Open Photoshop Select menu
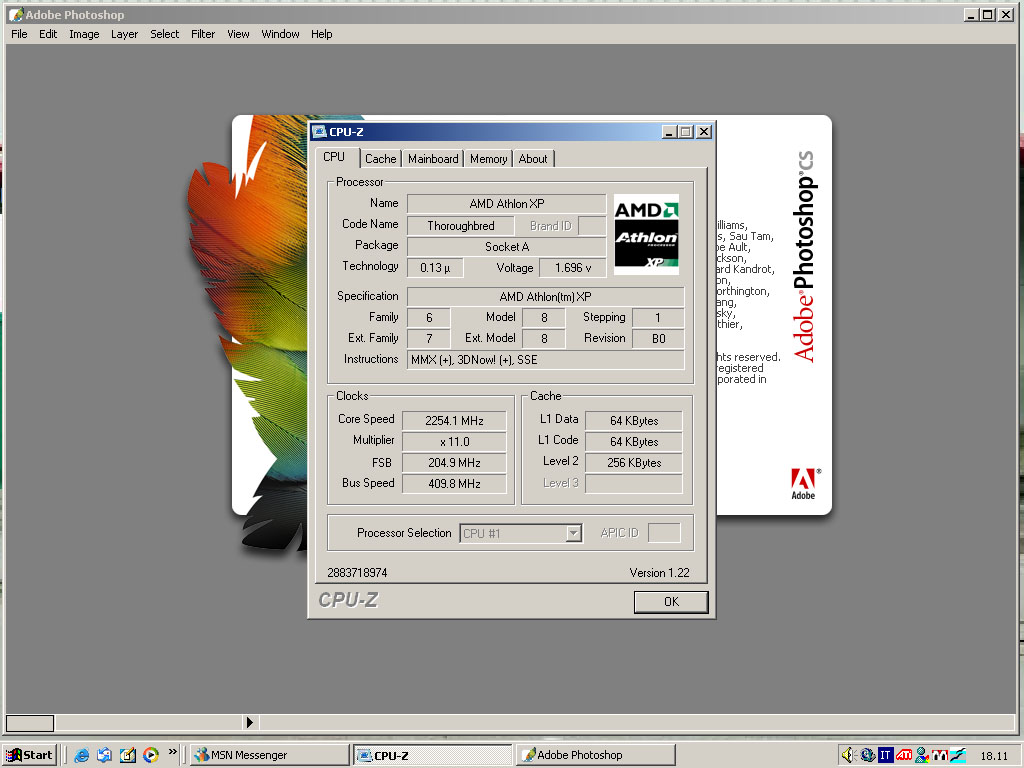The image size is (1024, 768). (165, 34)
